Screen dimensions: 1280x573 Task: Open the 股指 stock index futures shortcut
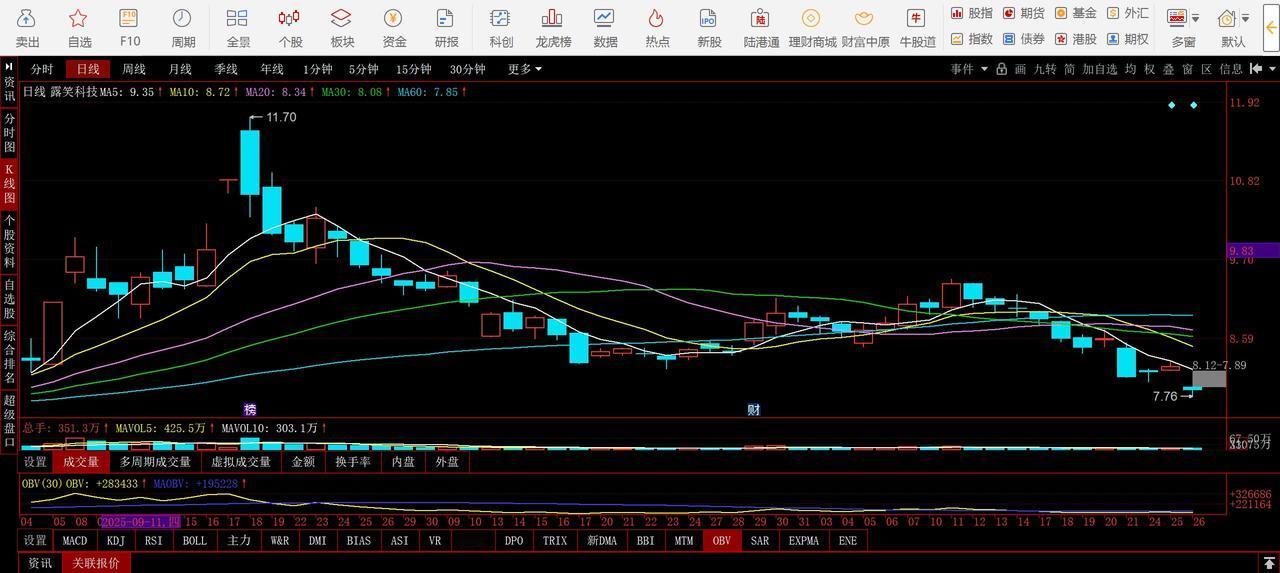coord(972,13)
